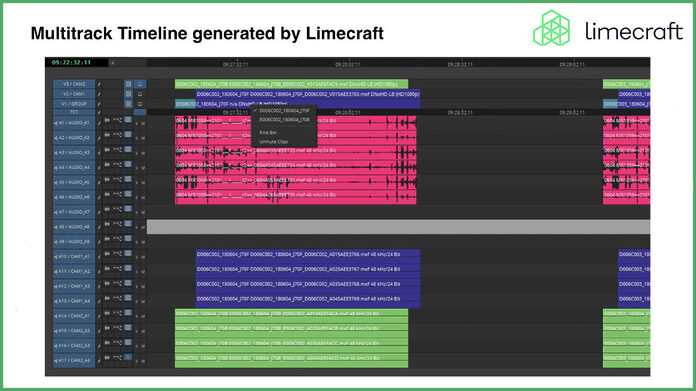
Task: Click the blue panel icon on the A16 / CAM2_A3 track
Action: (128, 343)
